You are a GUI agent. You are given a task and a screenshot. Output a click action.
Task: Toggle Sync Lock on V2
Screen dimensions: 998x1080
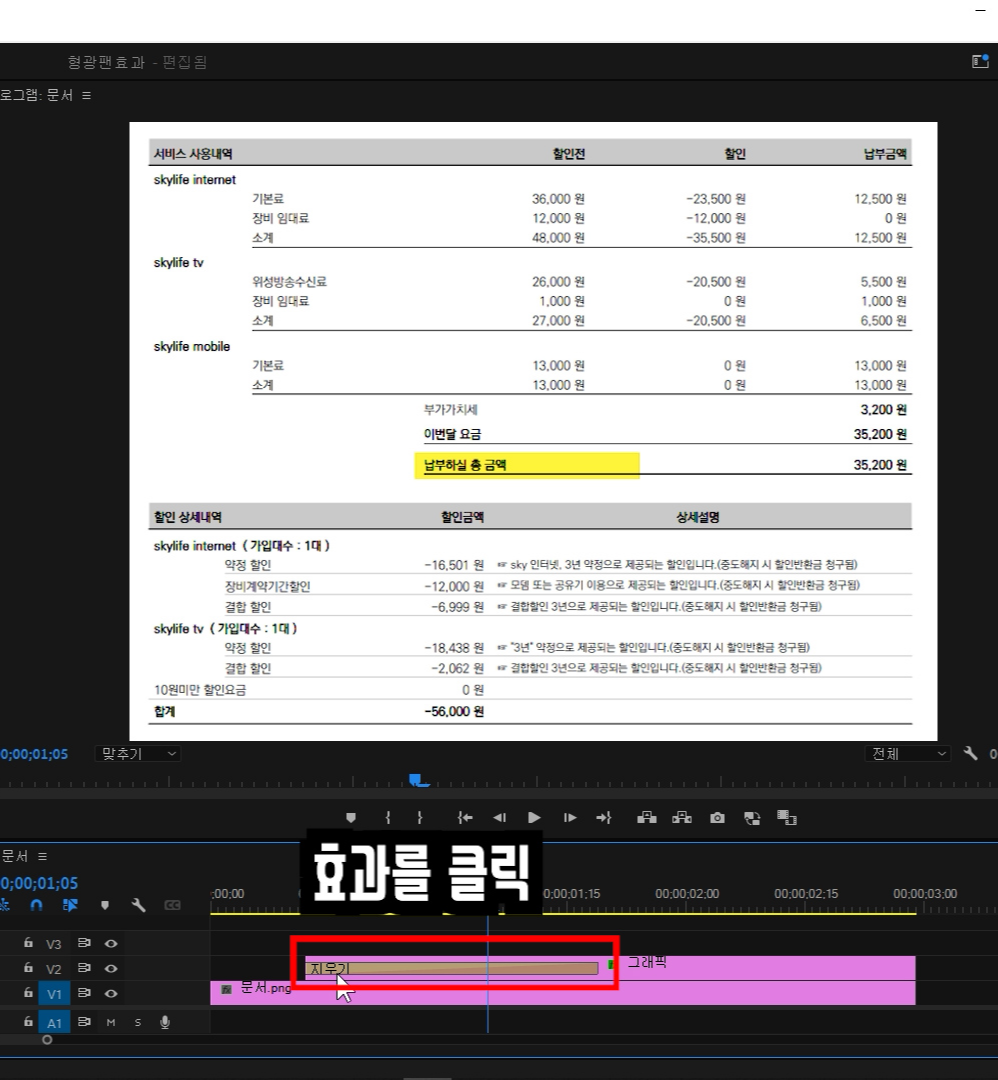(x=84, y=968)
